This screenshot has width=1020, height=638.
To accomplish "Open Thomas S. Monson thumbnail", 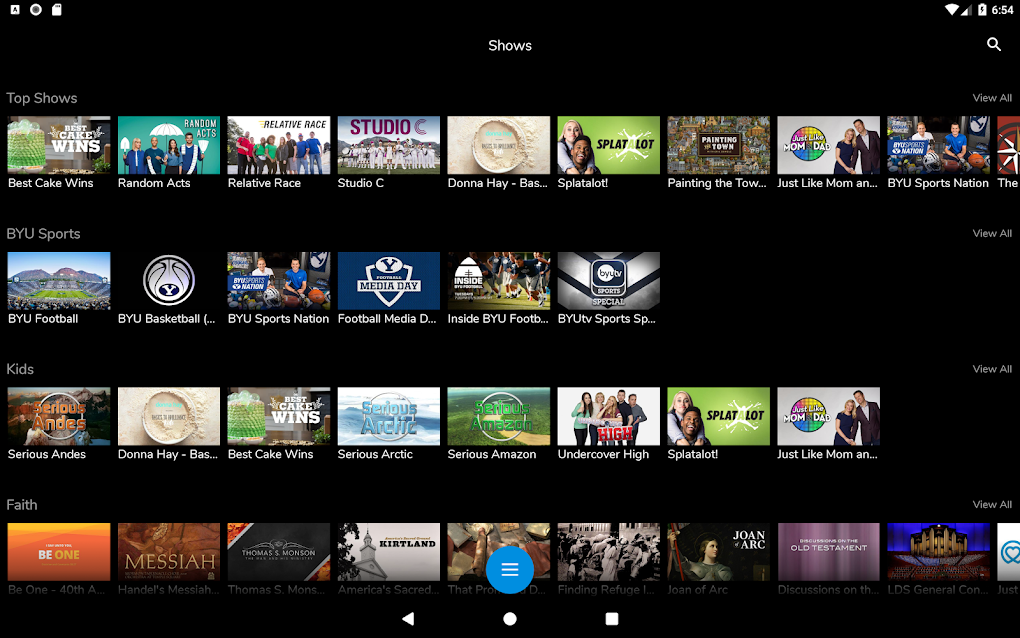I will (x=278, y=552).
